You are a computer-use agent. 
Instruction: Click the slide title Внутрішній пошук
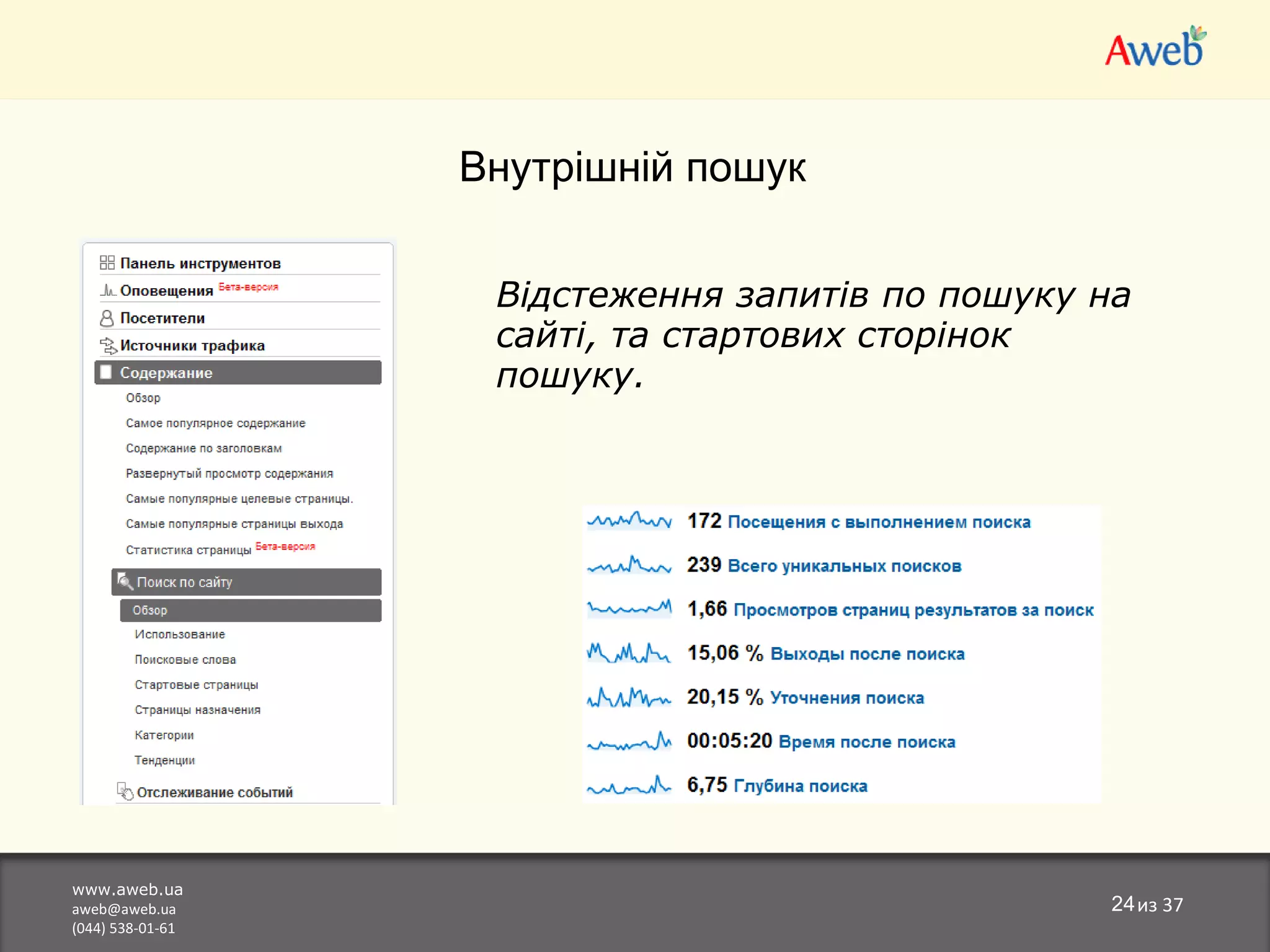(633, 167)
